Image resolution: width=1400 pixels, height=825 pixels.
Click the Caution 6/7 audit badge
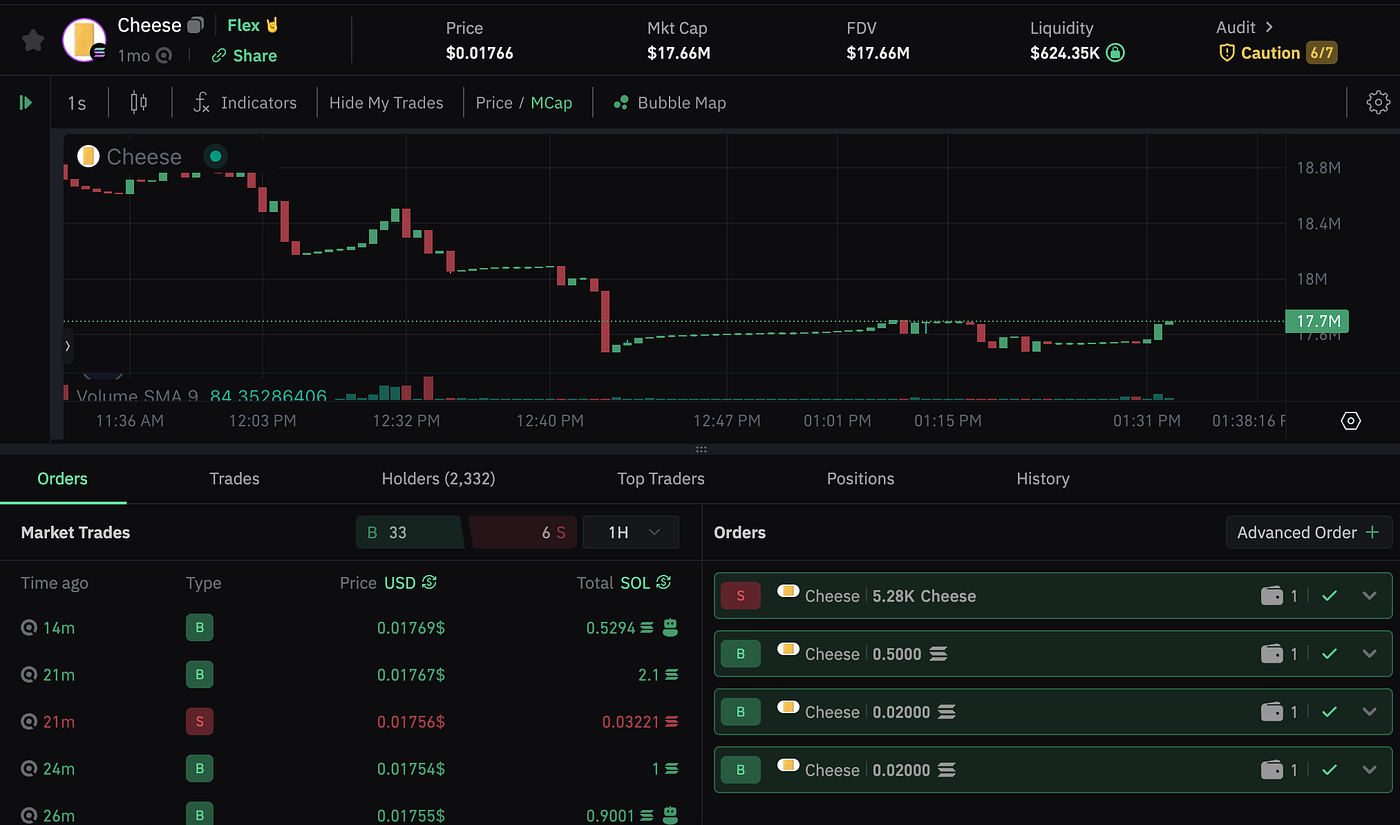(1277, 53)
